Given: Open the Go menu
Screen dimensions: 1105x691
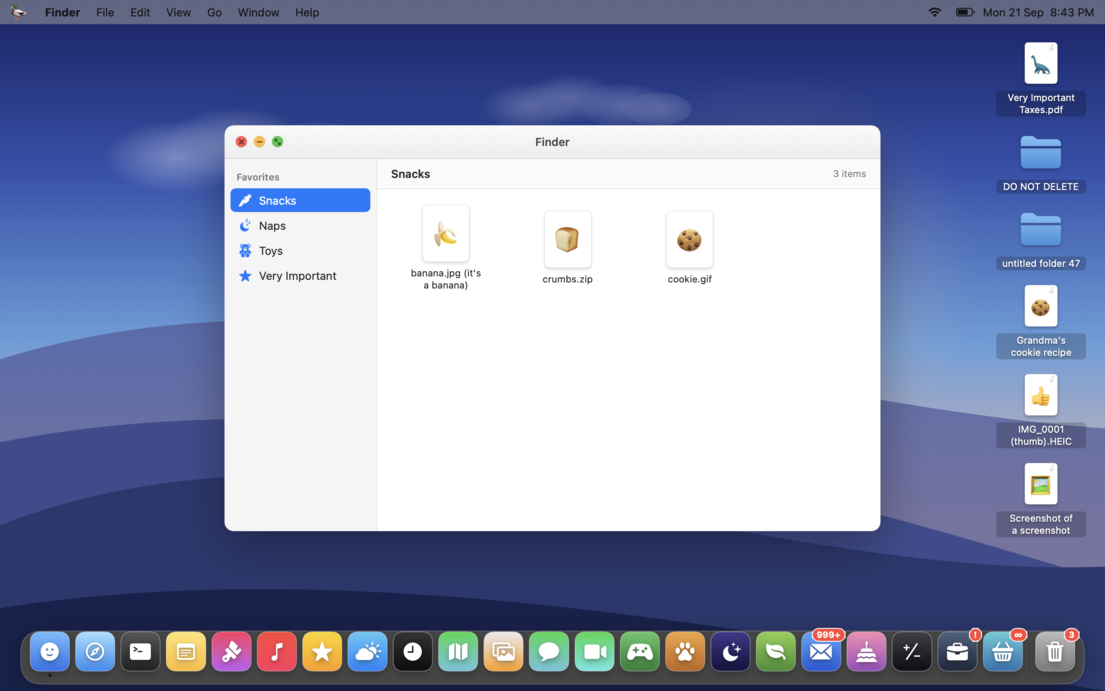Looking at the screenshot, I should (214, 12).
